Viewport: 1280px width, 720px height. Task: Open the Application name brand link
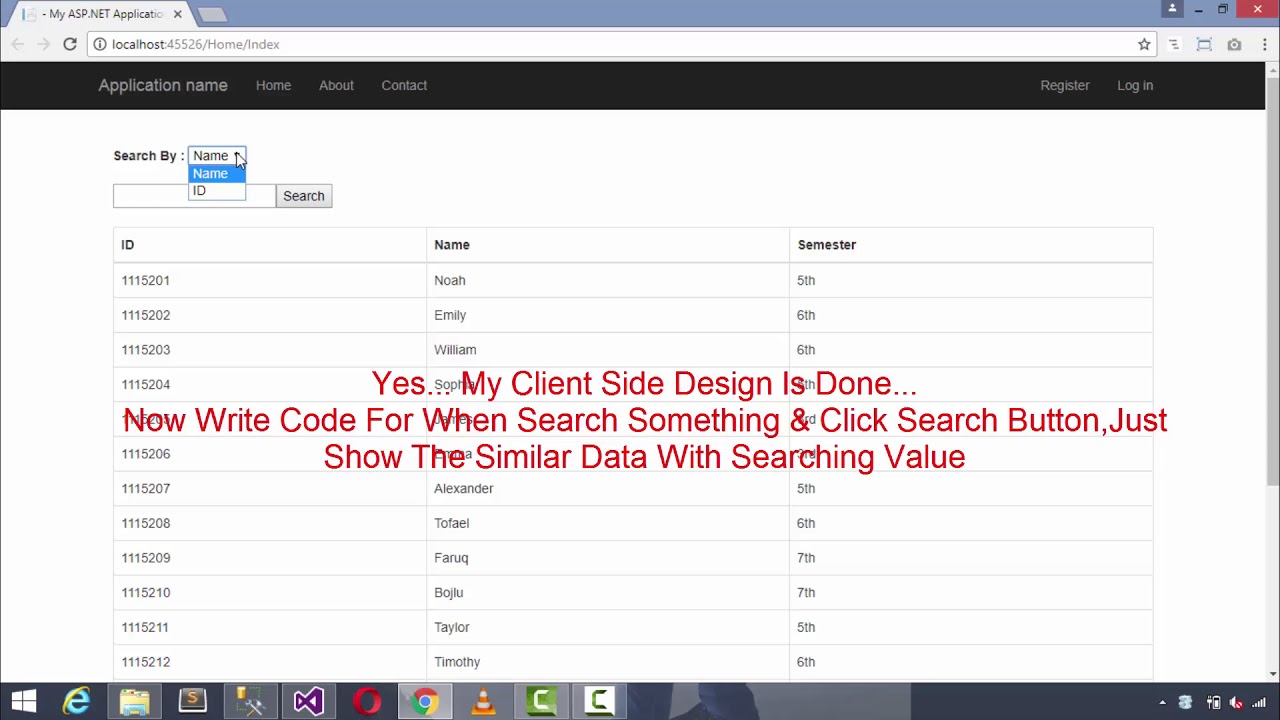click(x=163, y=85)
